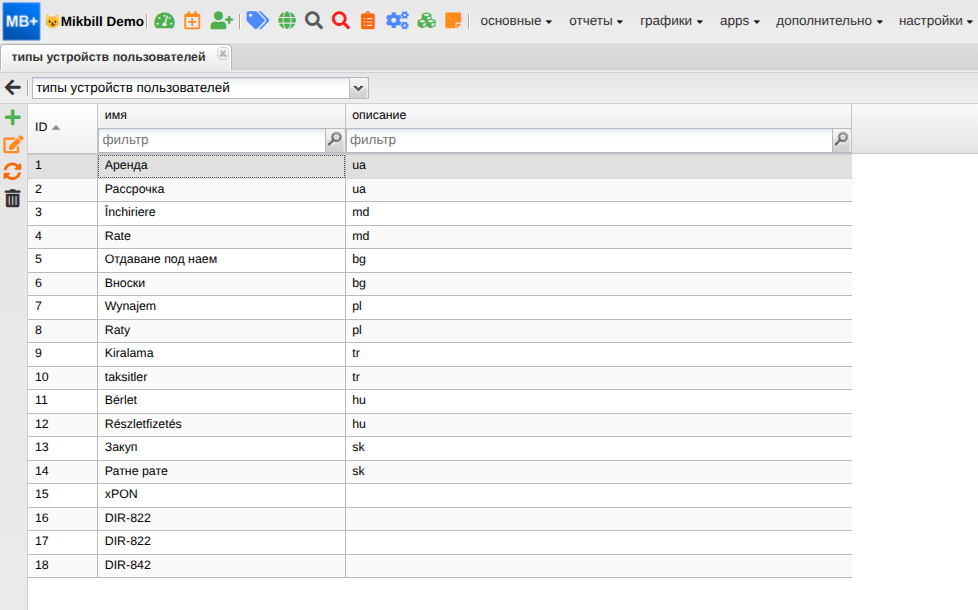978x610 pixels.
Task: Click the описание column header
Action: tap(598, 115)
